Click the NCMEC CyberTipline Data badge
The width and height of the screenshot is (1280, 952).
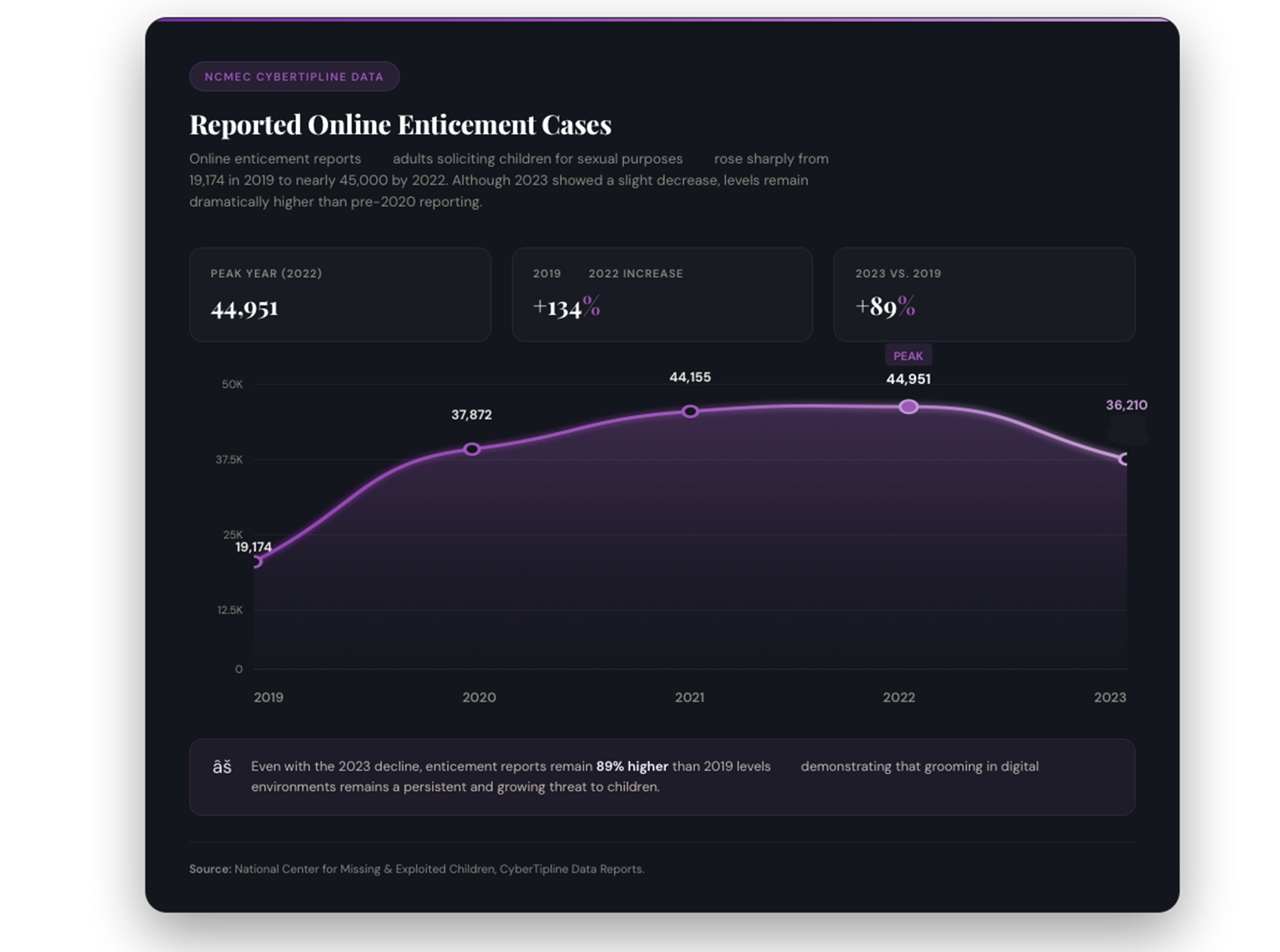tap(294, 77)
